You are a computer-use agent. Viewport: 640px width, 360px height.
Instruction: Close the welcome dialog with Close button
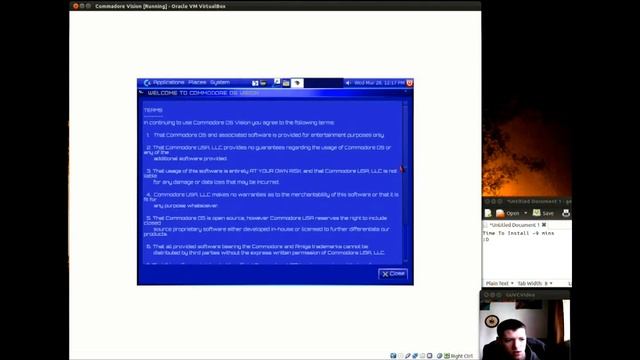(x=393, y=274)
